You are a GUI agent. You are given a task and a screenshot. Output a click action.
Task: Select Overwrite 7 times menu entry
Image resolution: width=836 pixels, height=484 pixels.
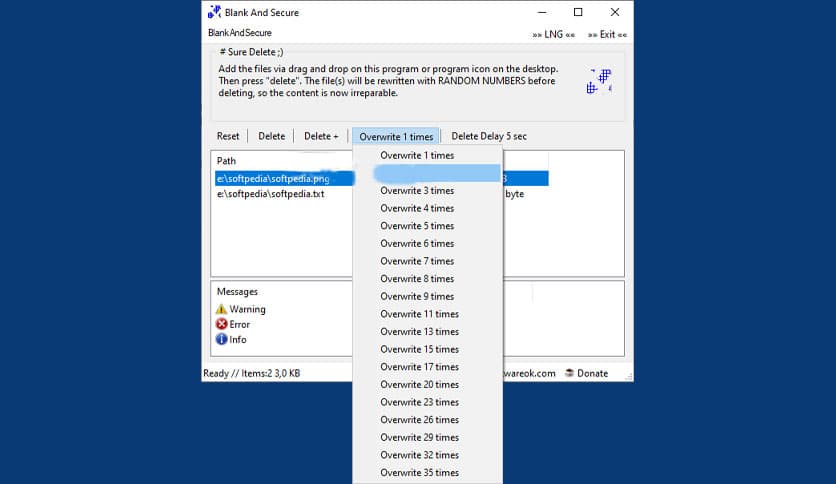(417, 261)
